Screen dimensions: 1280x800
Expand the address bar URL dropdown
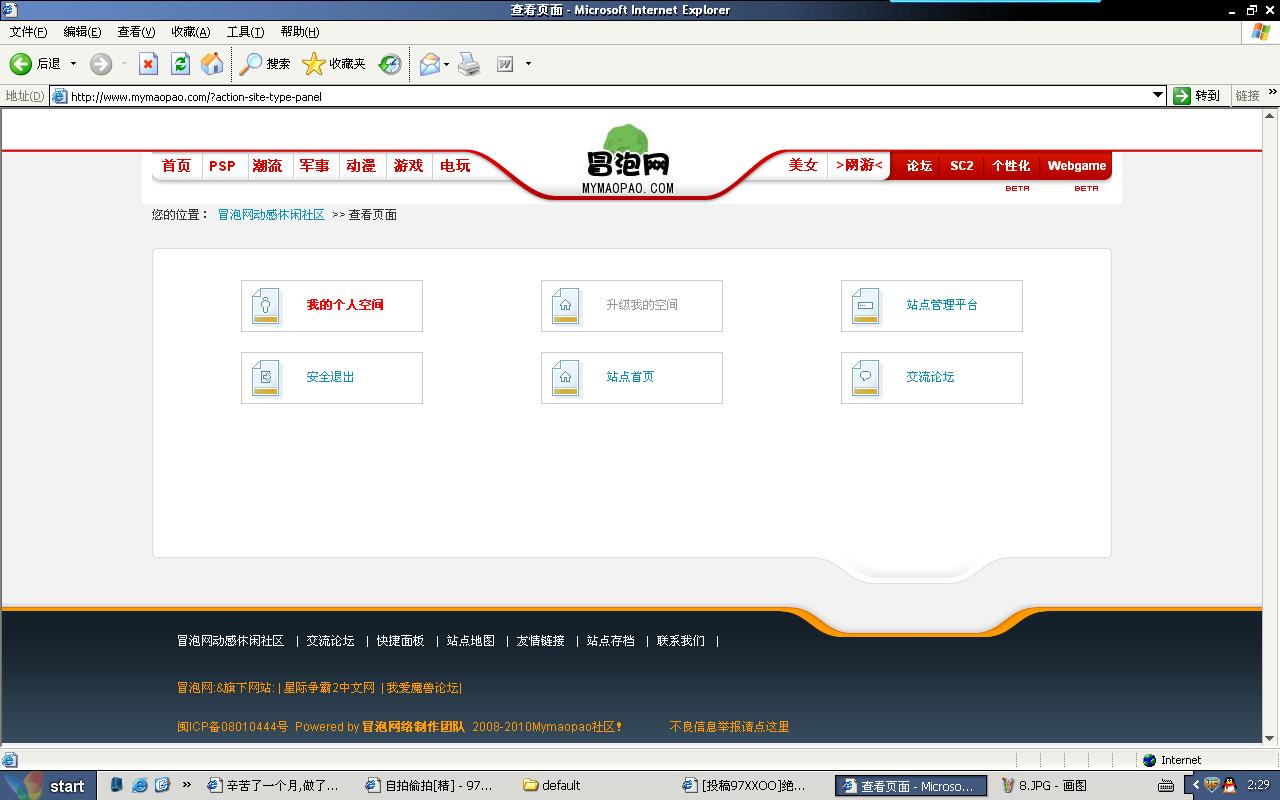1158,96
